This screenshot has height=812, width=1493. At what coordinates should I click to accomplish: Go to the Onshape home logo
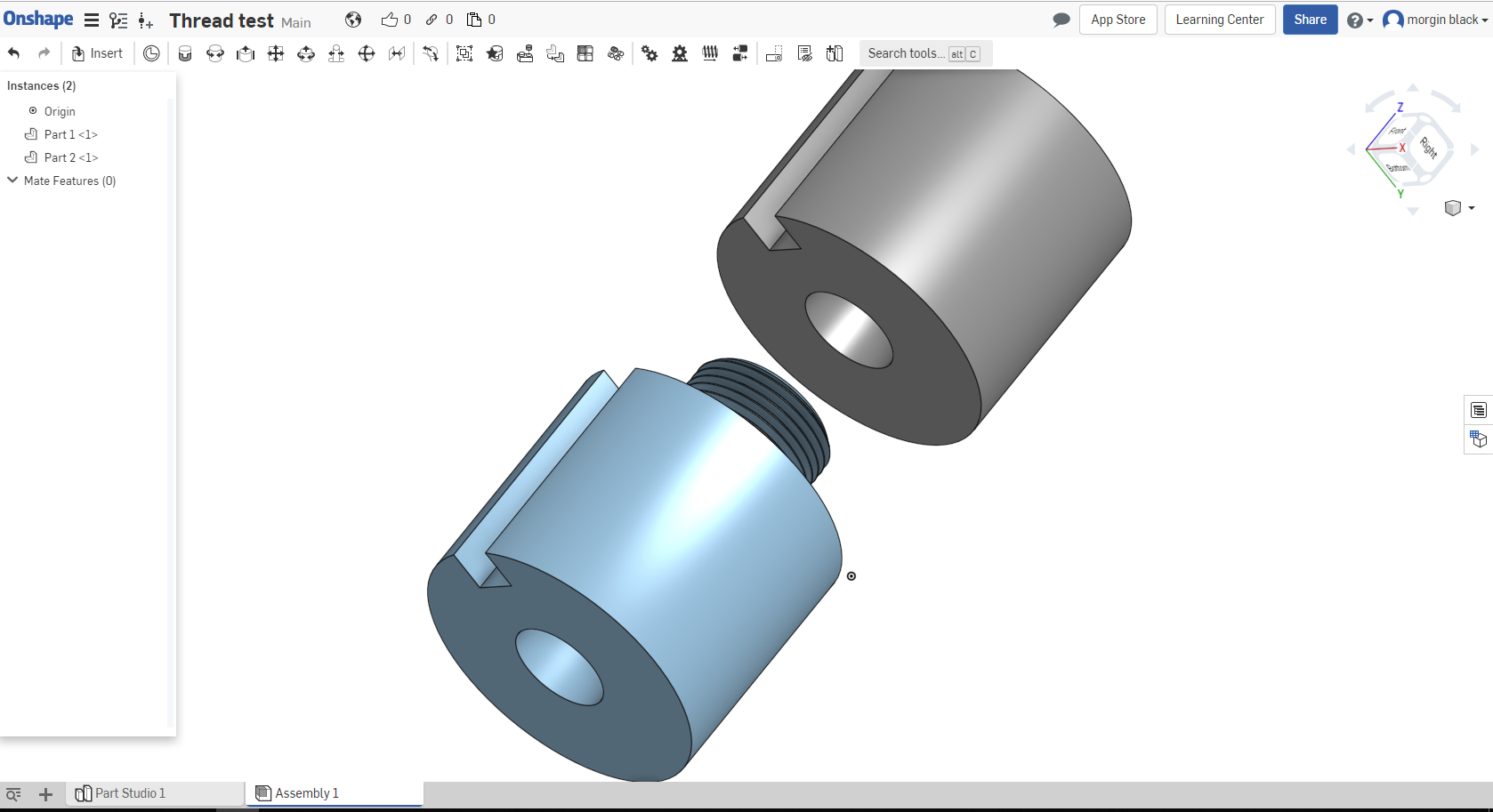click(x=38, y=19)
